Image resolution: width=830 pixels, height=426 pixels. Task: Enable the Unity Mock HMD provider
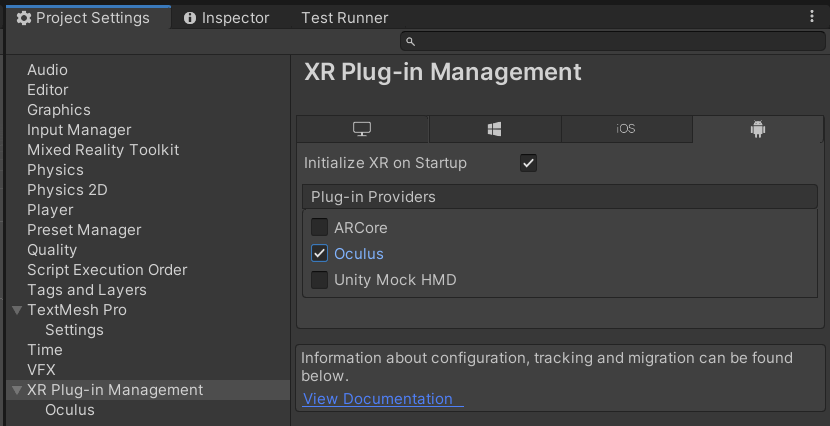click(x=319, y=280)
